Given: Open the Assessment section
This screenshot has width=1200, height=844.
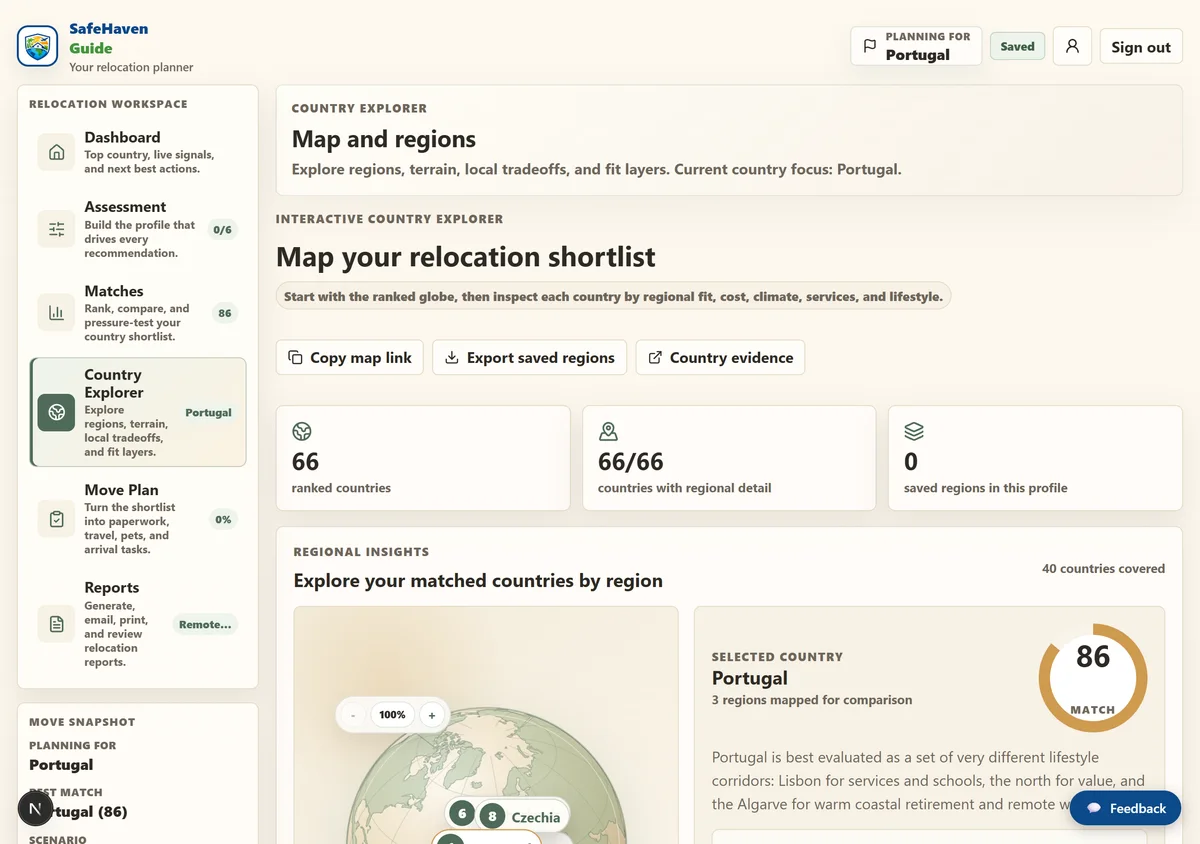Looking at the screenshot, I should (138, 229).
